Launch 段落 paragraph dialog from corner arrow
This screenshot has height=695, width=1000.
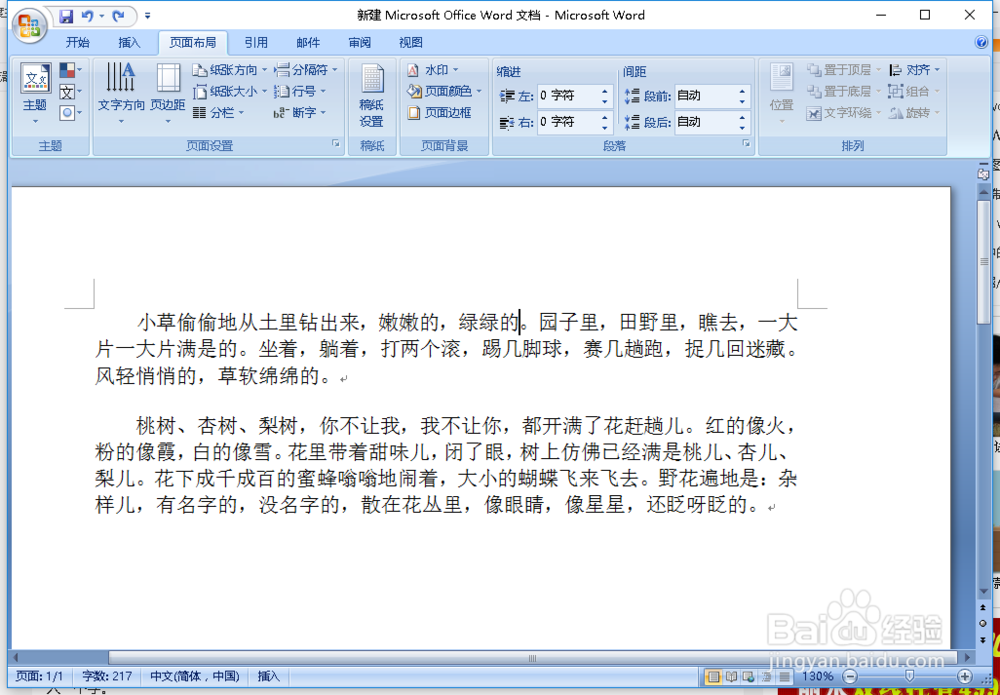click(x=746, y=144)
